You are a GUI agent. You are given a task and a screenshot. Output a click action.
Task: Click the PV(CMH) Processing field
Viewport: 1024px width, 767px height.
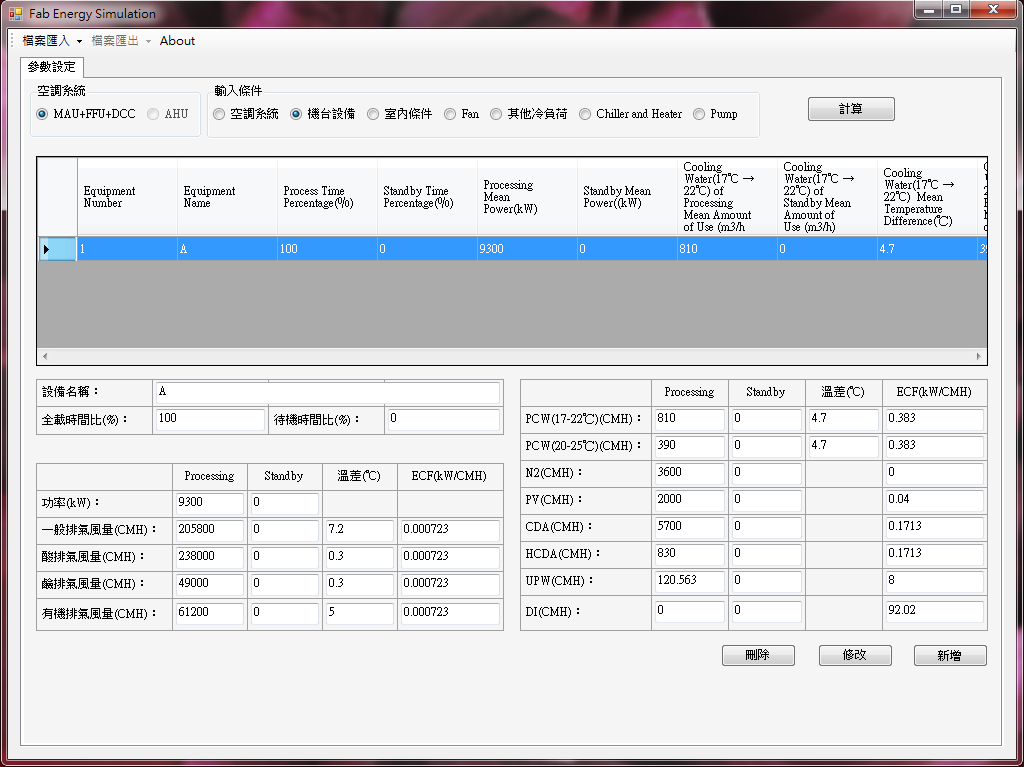[690, 500]
